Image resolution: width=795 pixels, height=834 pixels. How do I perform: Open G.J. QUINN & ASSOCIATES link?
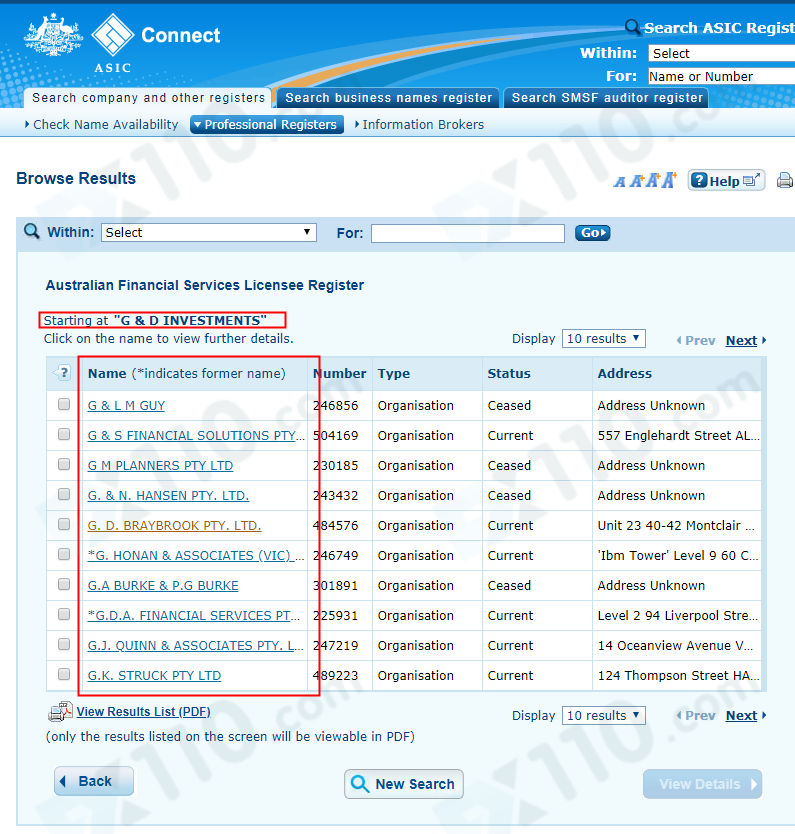point(196,645)
